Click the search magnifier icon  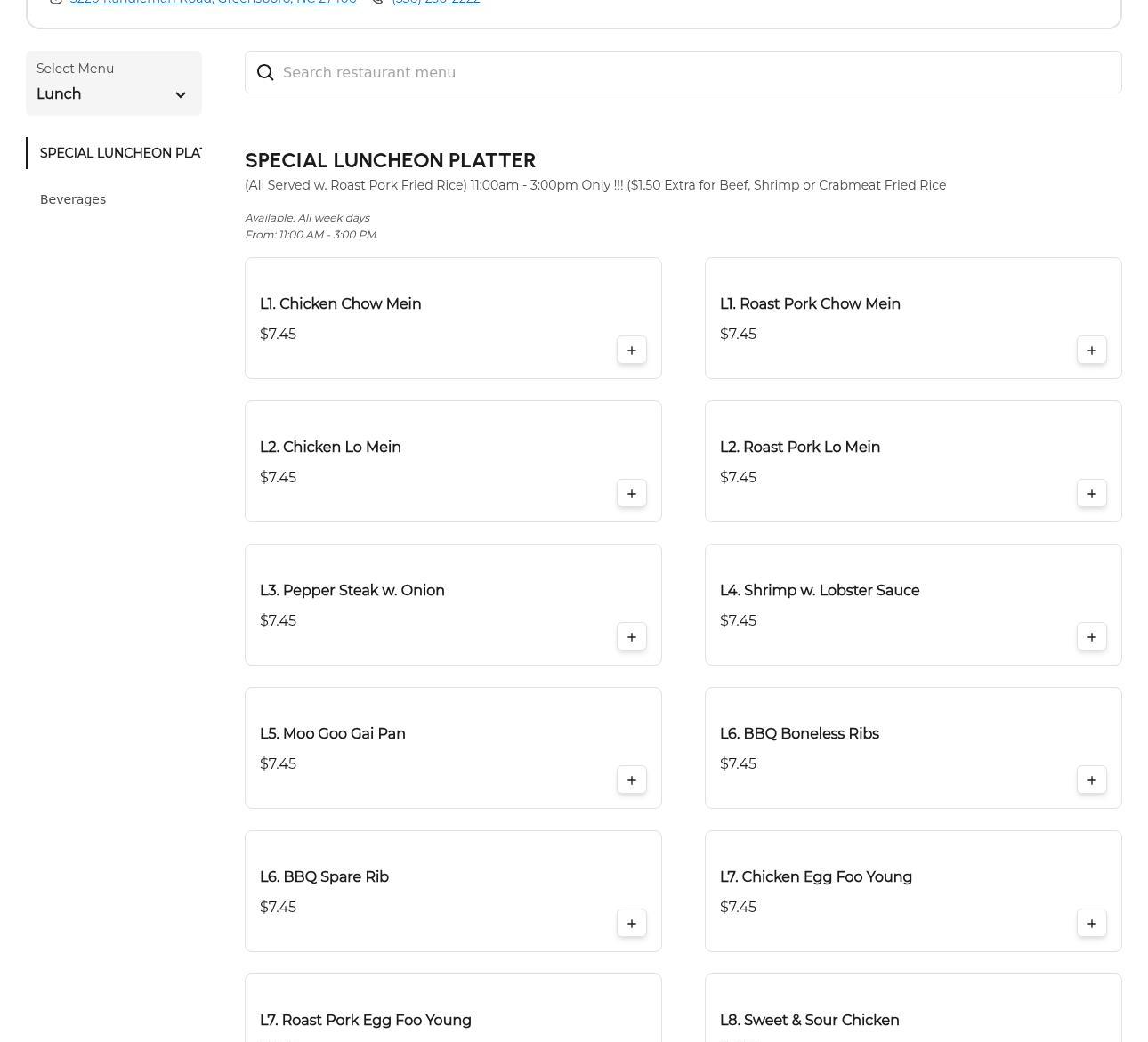point(265,73)
